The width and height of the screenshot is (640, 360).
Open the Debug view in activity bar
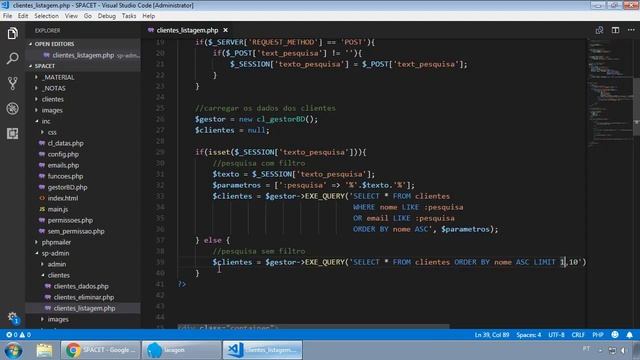click(12, 109)
